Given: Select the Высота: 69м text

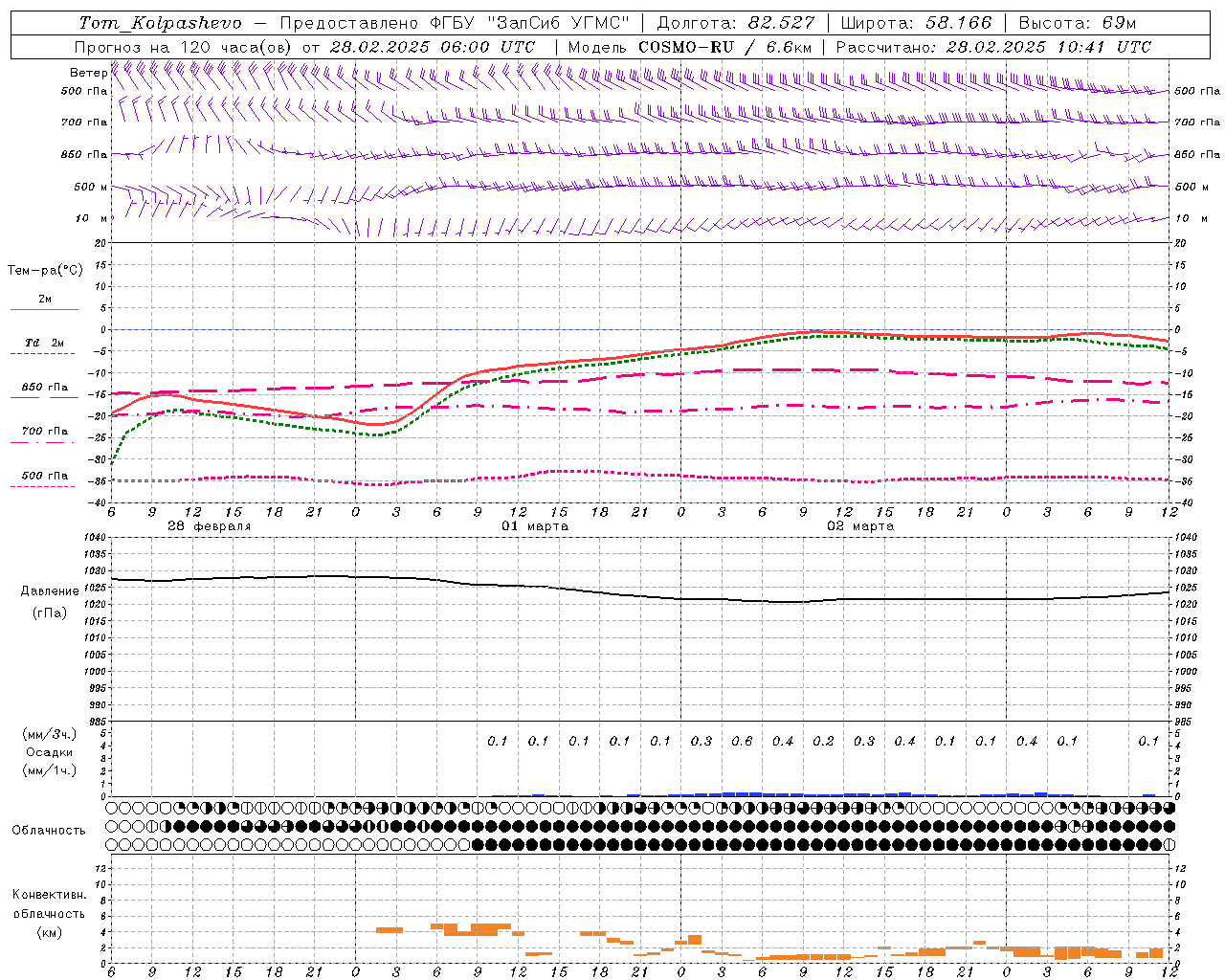Looking at the screenshot, I should click(x=1078, y=23).
